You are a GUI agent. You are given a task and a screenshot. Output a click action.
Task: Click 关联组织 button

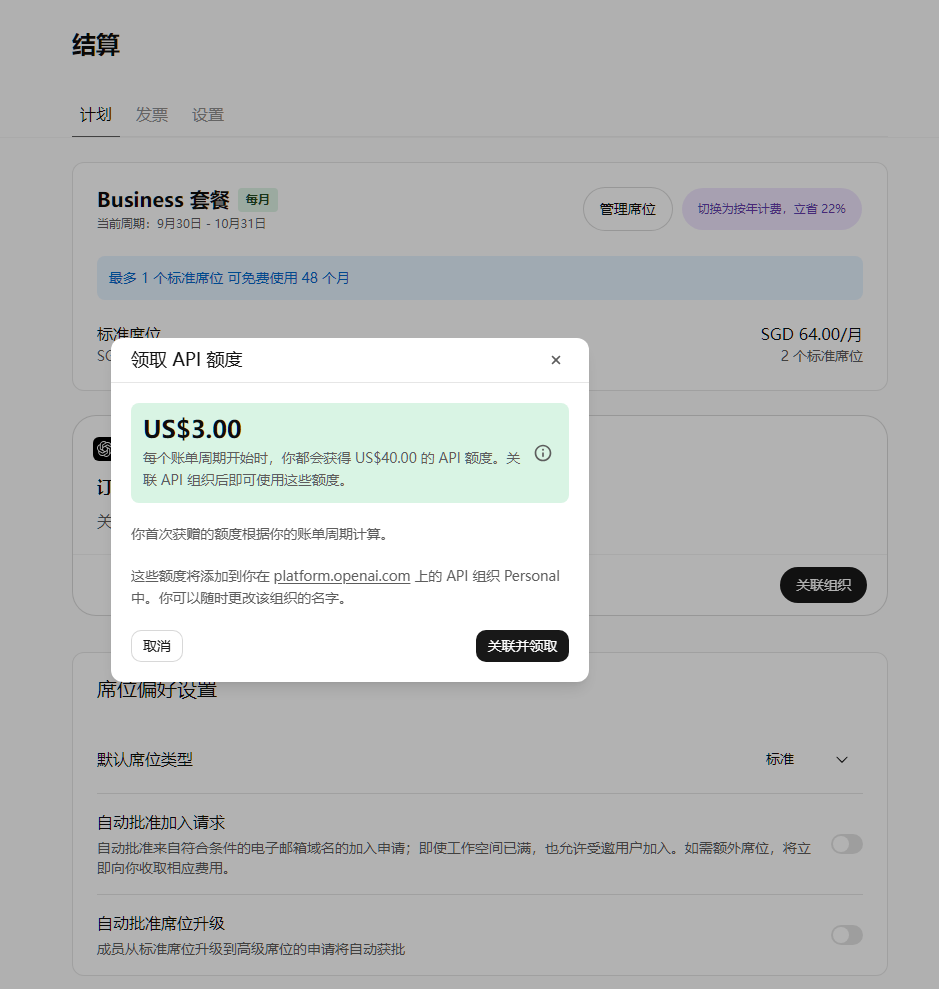823,585
